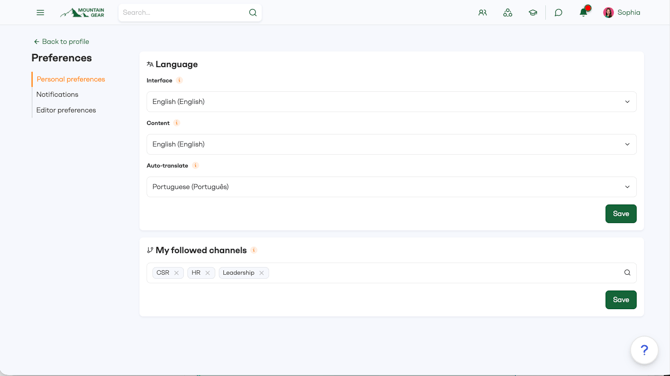670x376 pixels.
Task: Go Back to profile
Action: [x=62, y=41]
